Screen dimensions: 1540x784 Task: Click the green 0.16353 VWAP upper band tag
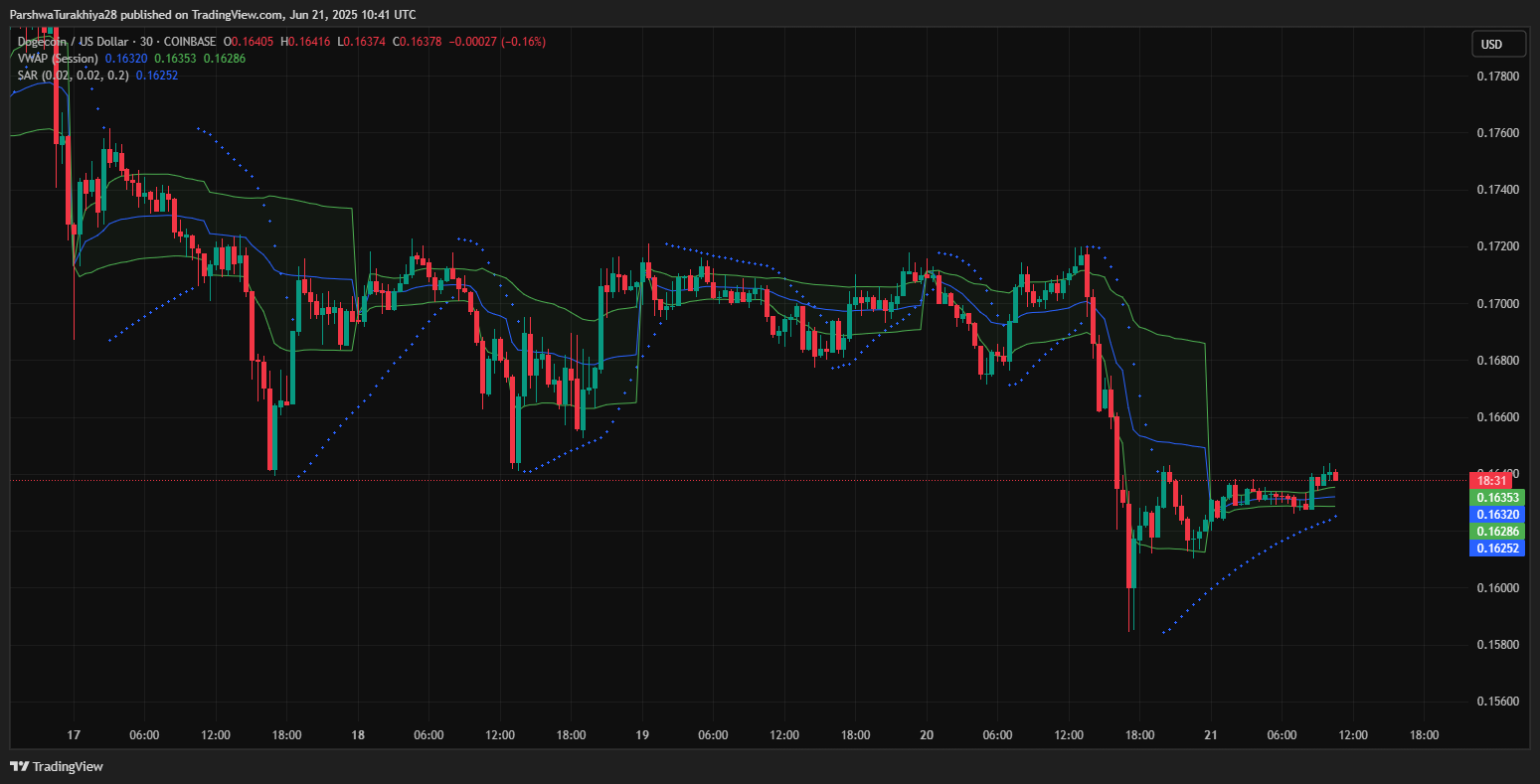tap(1496, 497)
